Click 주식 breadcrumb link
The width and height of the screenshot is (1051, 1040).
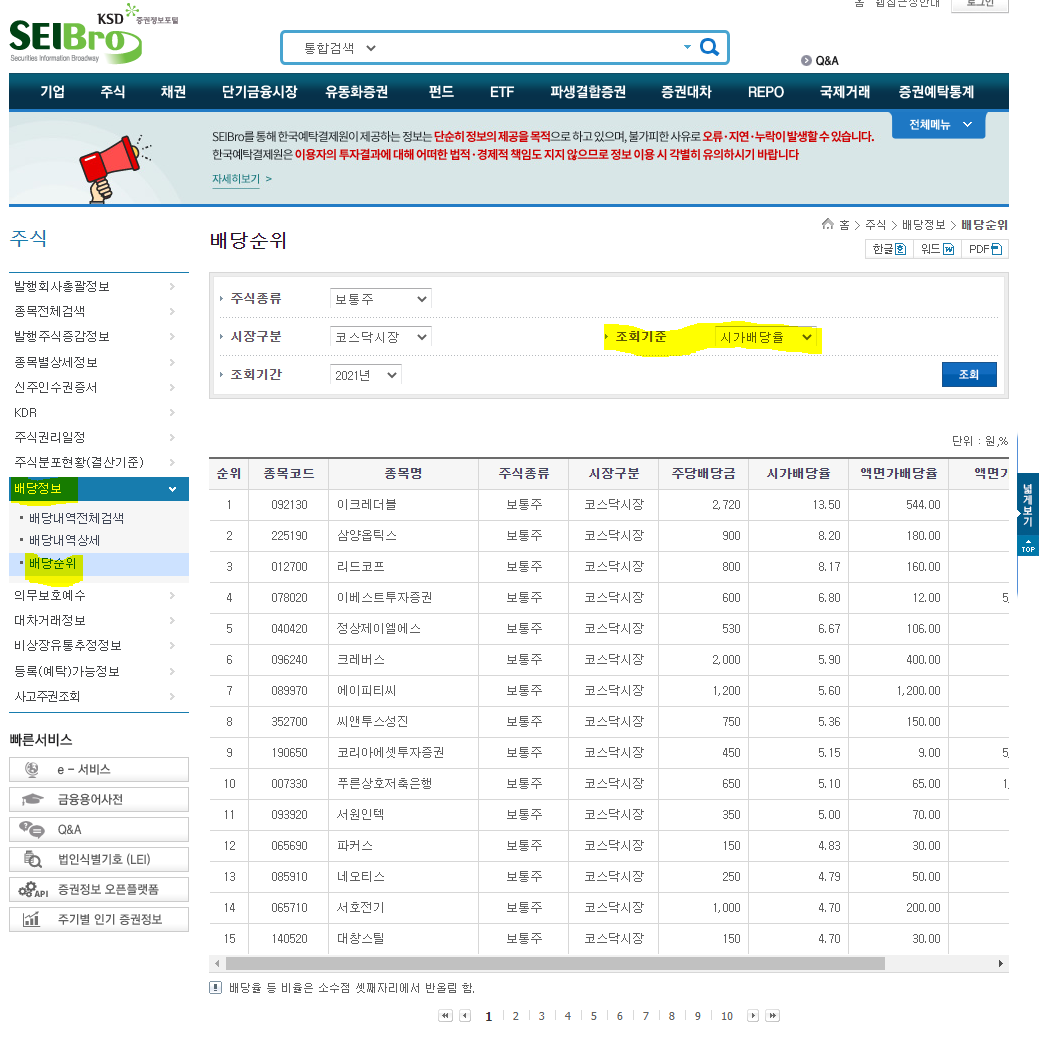[875, 224]
